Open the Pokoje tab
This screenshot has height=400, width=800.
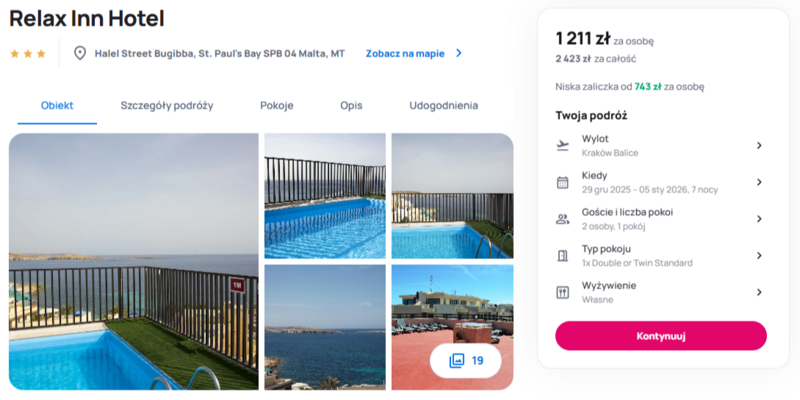(x=277, y=106)
